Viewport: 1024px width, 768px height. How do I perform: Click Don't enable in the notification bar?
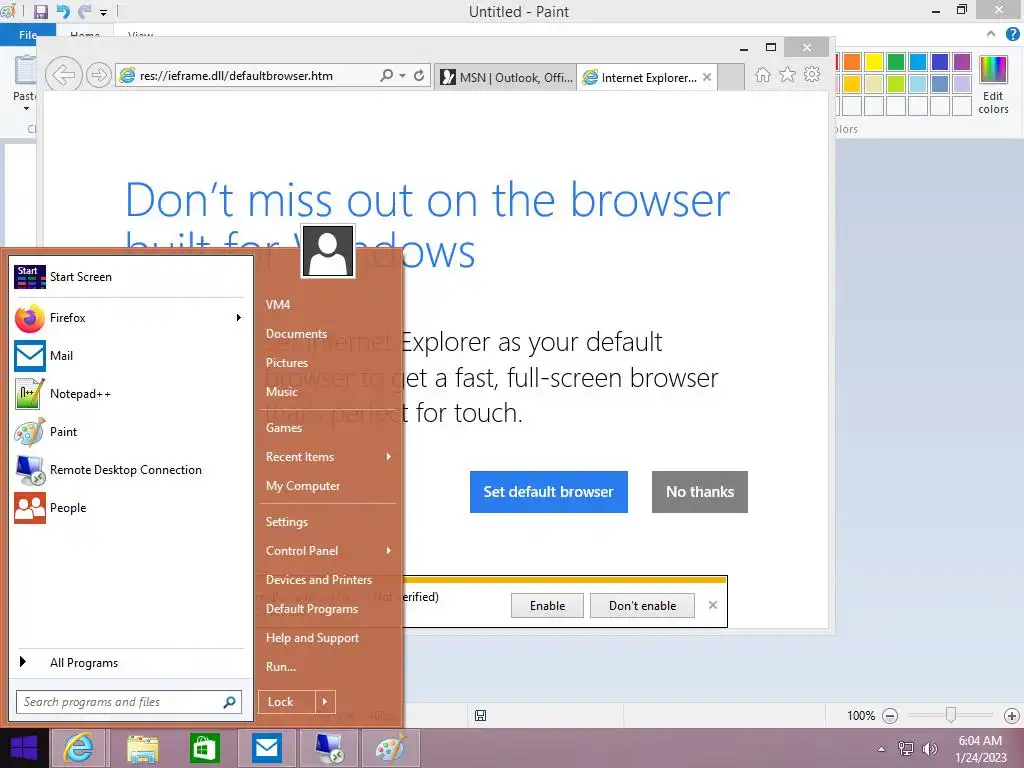click(642, 605)
